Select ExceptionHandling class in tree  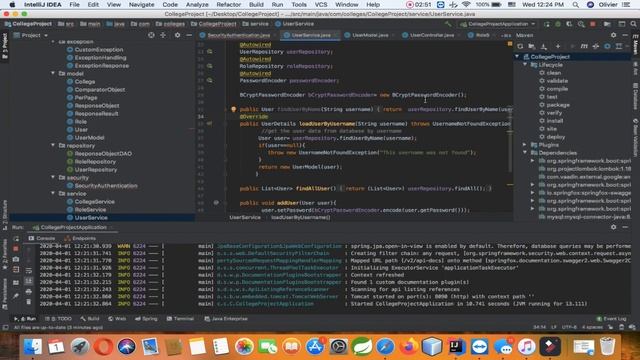tap(100, 58)
